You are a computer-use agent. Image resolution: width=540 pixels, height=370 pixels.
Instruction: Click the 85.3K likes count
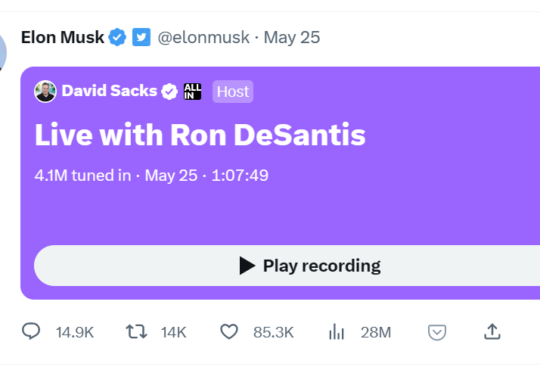coord(273,332)
